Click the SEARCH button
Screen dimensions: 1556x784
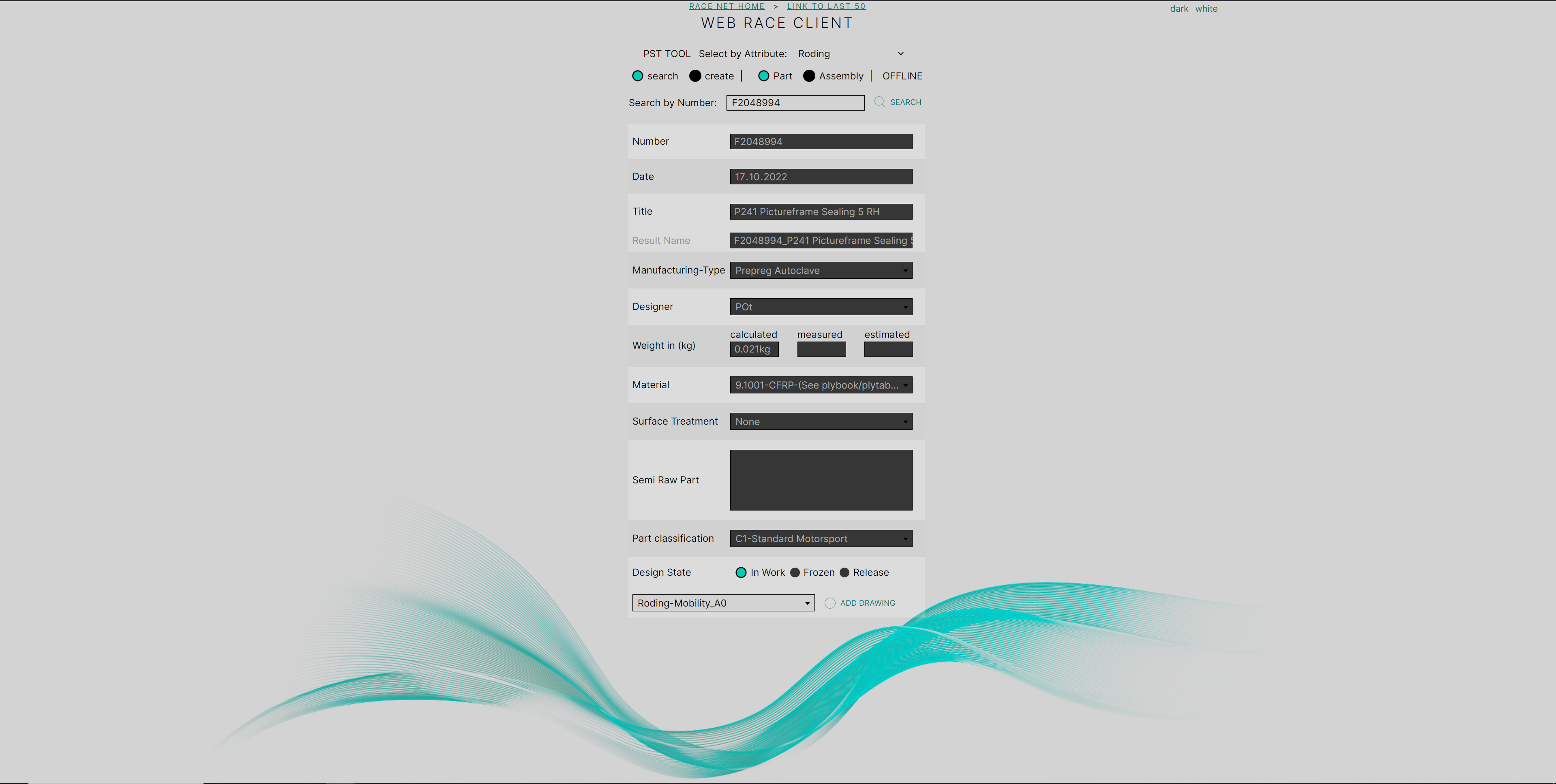pos(905,102)
